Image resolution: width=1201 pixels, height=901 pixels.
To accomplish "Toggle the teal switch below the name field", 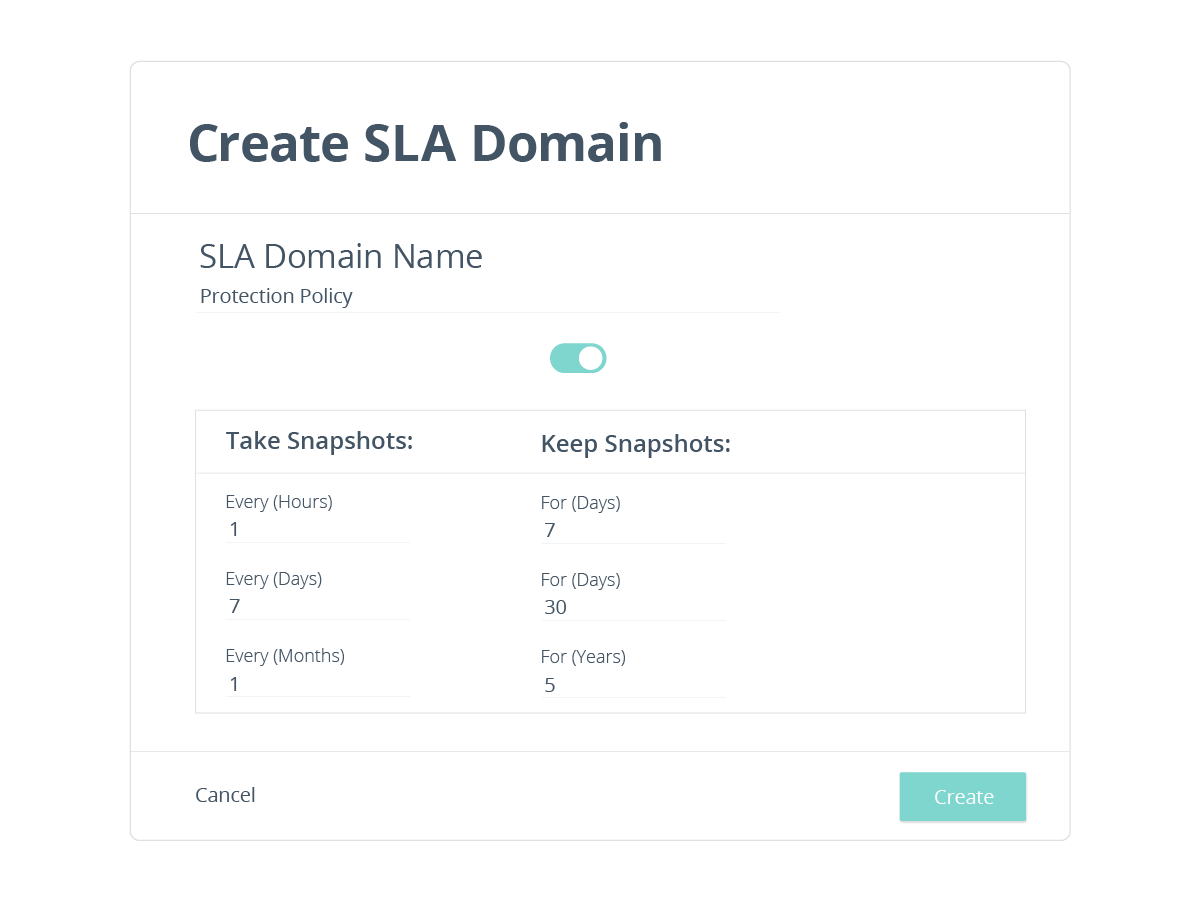I will click(578, 358).
